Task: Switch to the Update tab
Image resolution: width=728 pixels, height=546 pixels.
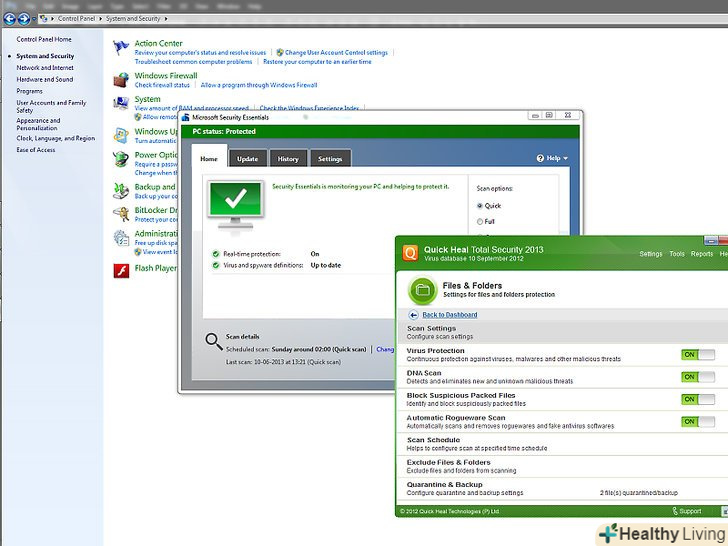Action: (x=247, y=158)
